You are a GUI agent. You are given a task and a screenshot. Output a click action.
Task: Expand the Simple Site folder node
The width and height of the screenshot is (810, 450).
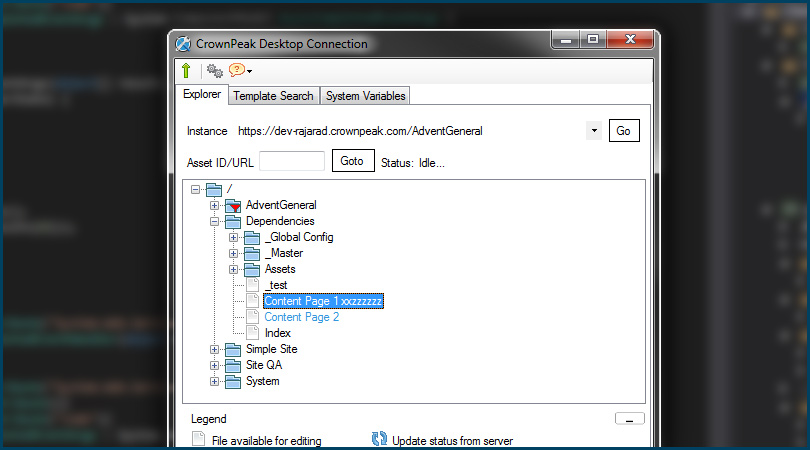pyautogui.click(x=214, y=350)
